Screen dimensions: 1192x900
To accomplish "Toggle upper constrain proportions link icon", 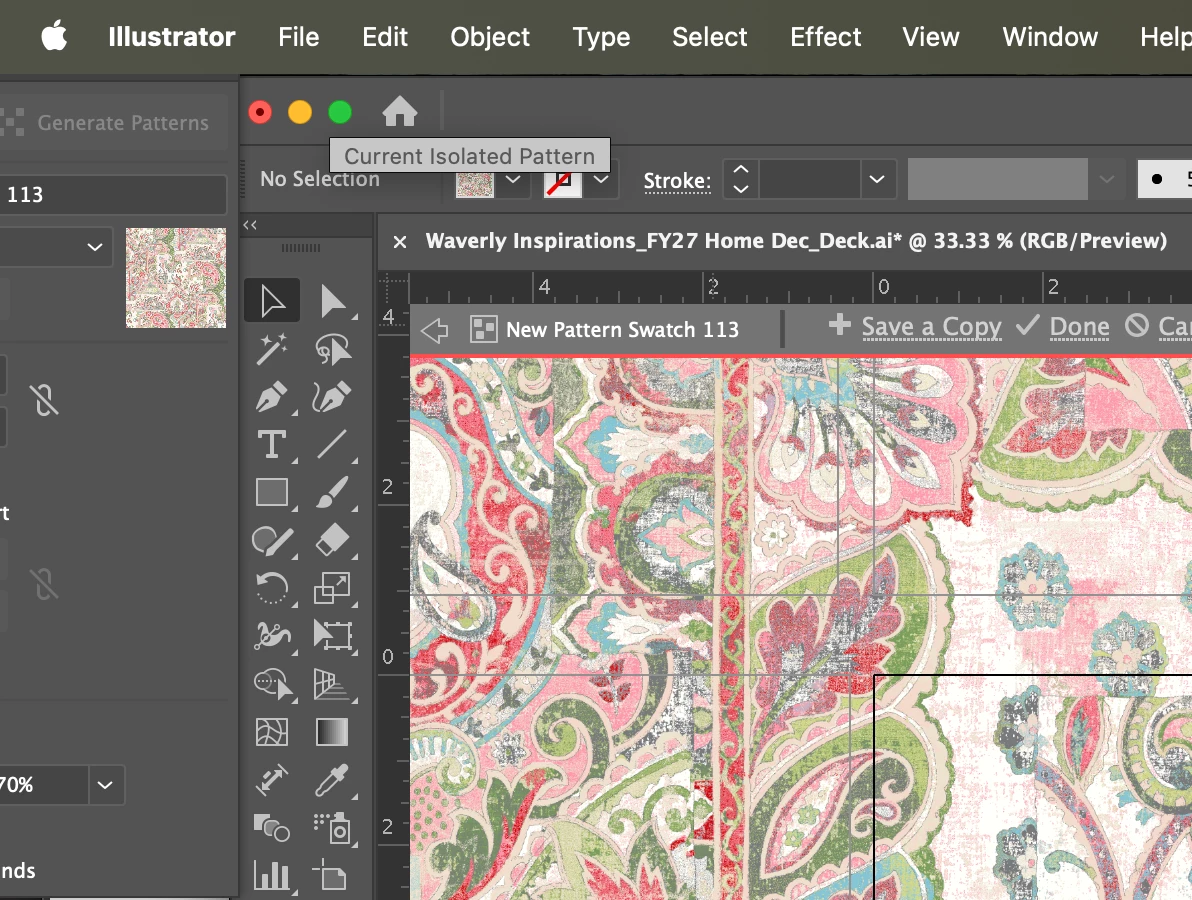I will click(x=44, y=400).
